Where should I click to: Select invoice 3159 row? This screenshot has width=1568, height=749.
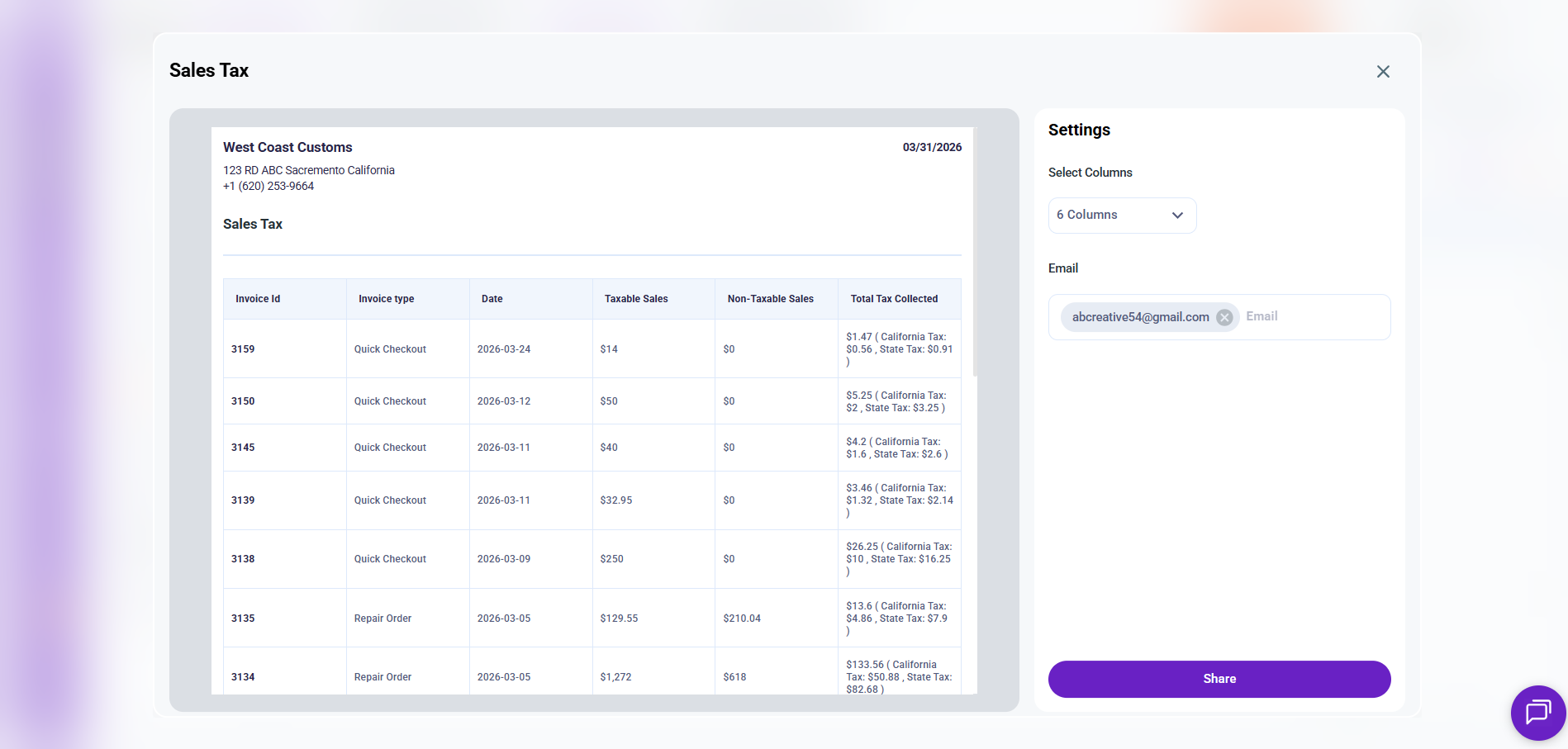[243, 349]
